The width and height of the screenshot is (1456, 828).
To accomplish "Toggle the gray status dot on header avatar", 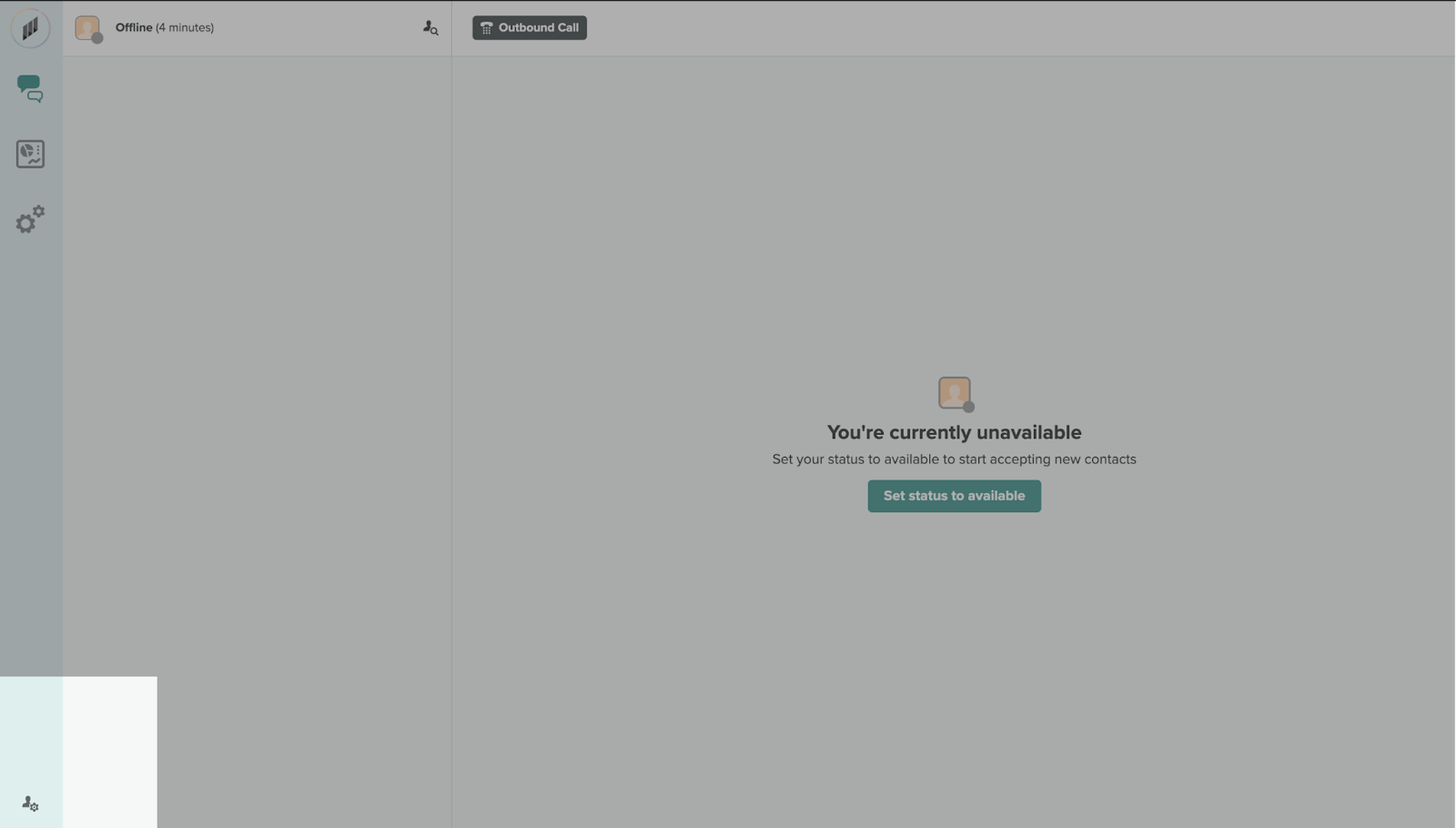I will (x=97, y=38).
